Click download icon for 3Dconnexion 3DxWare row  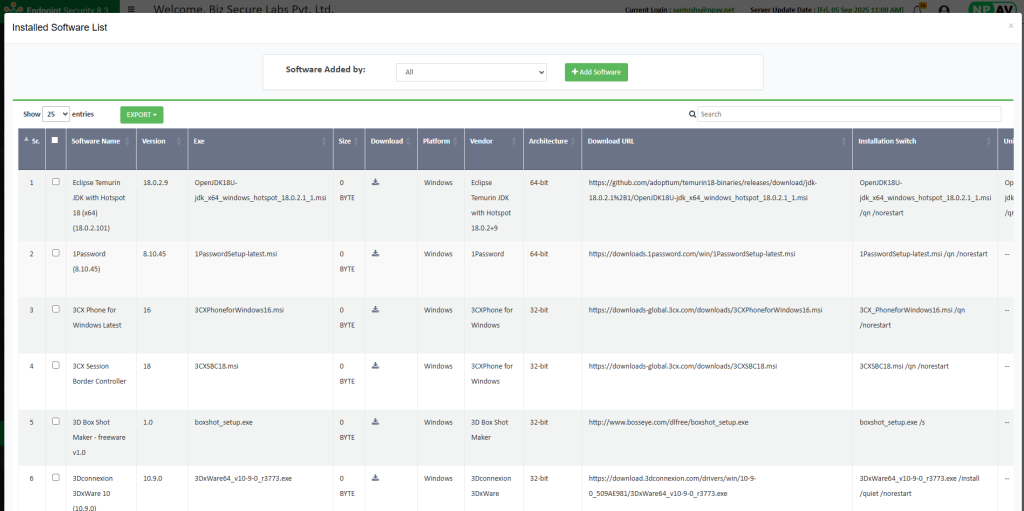pyautogui.click(x=375, y=478)
